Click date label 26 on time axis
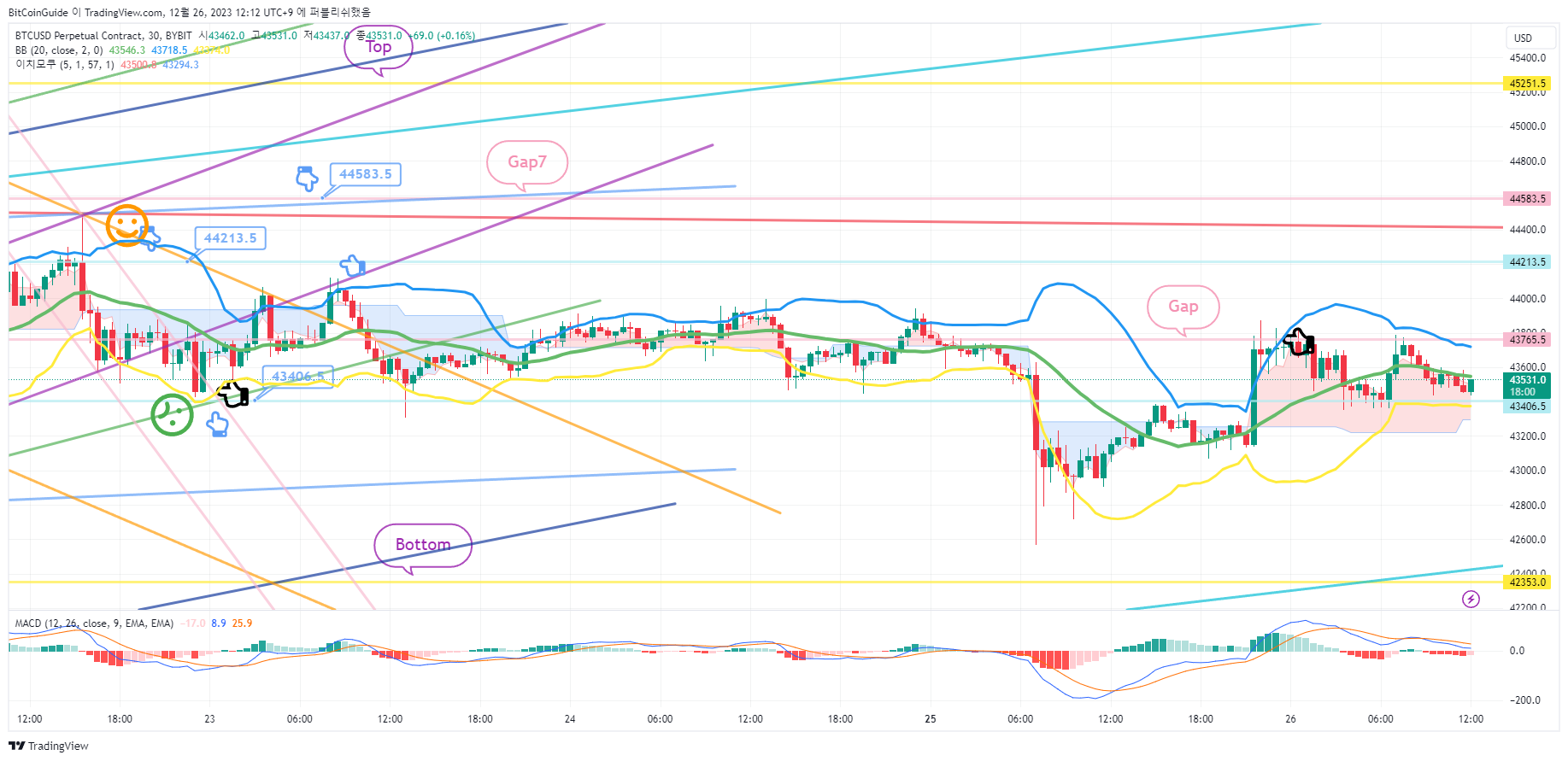1568x761 pixels. point(1290,719)
